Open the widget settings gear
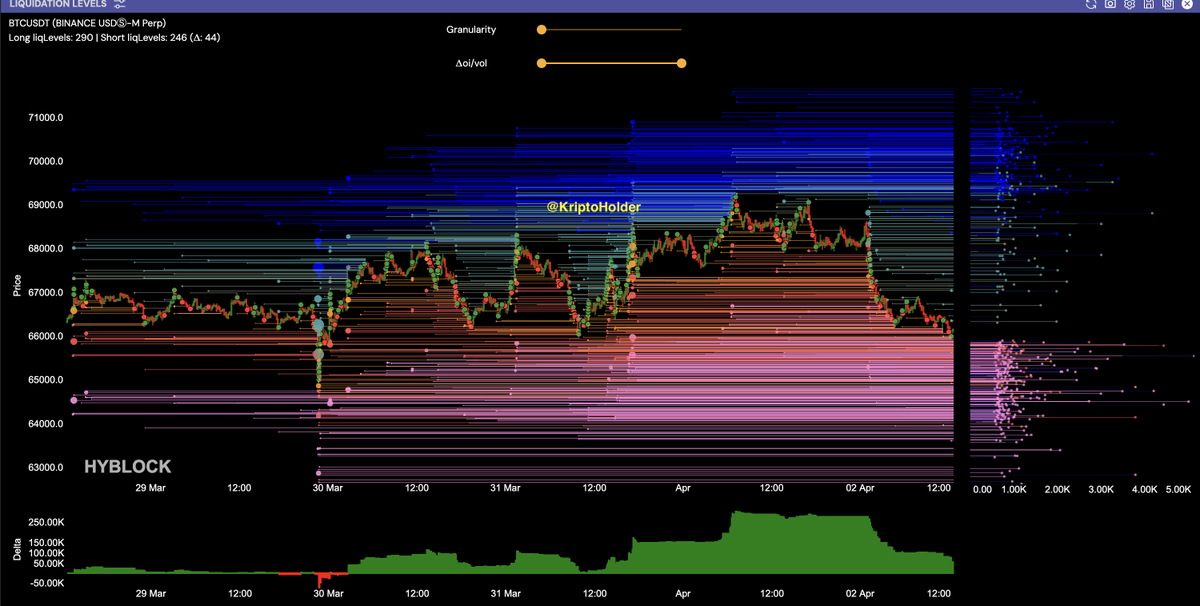 1129,4
